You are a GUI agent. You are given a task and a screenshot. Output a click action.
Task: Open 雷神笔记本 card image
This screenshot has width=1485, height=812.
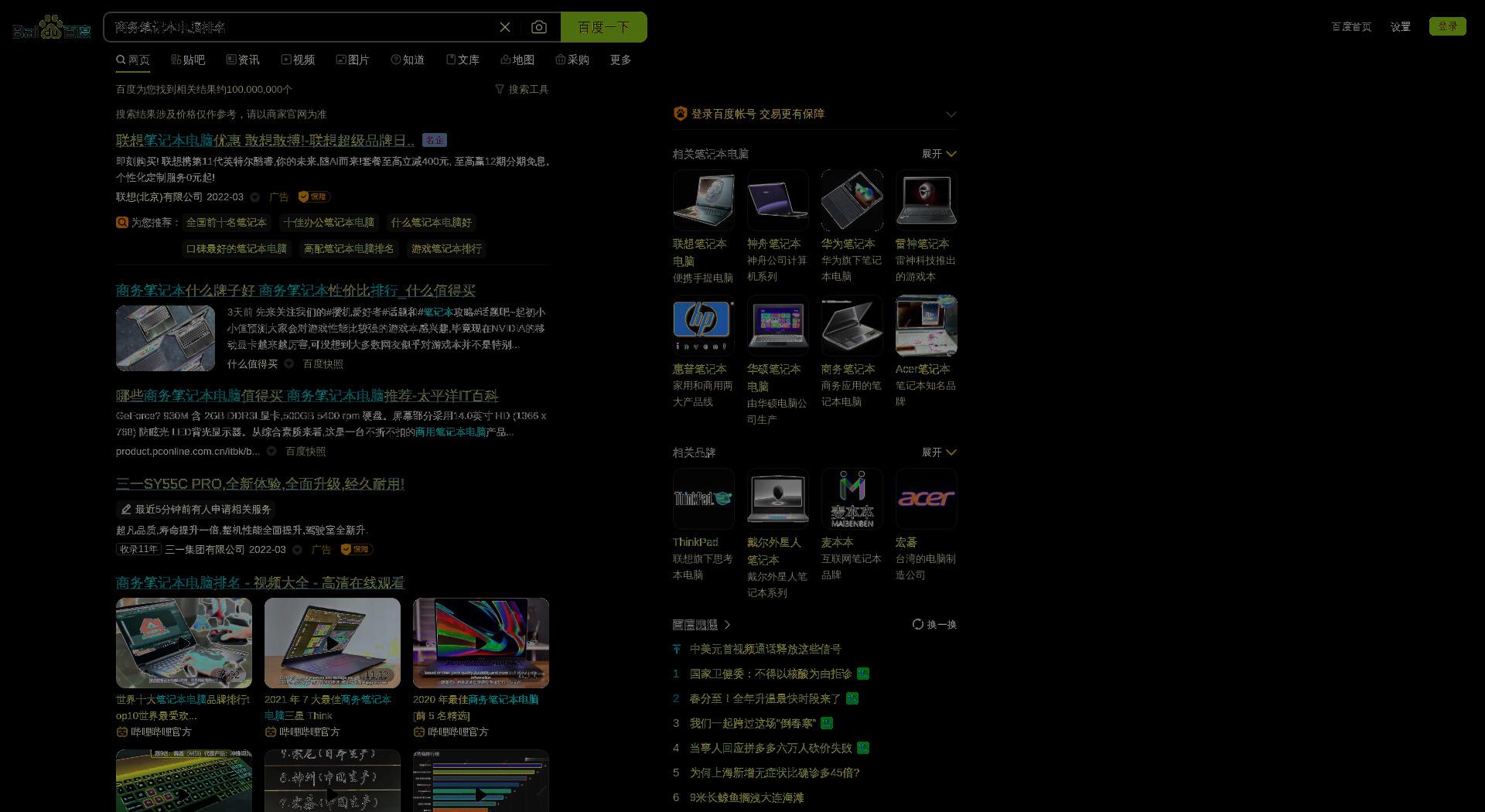coord(927,200)
